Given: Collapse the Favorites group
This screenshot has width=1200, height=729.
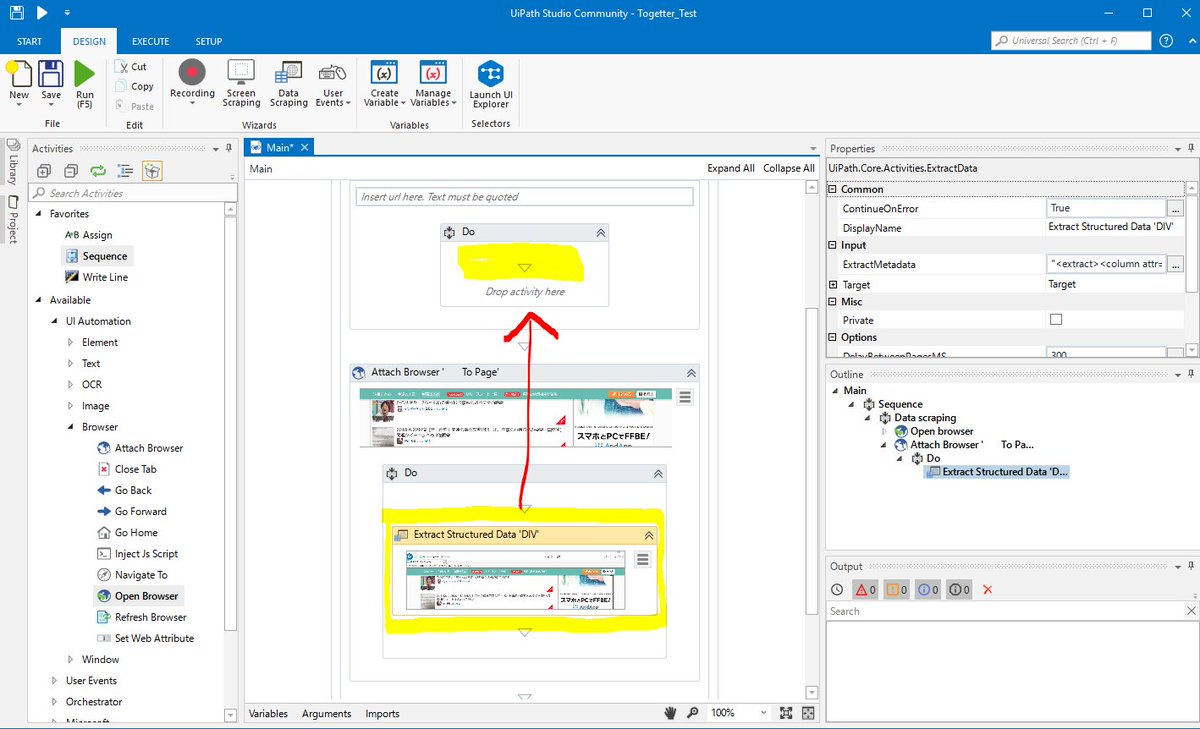Looking at the screenshot, I should click(40, 214).
